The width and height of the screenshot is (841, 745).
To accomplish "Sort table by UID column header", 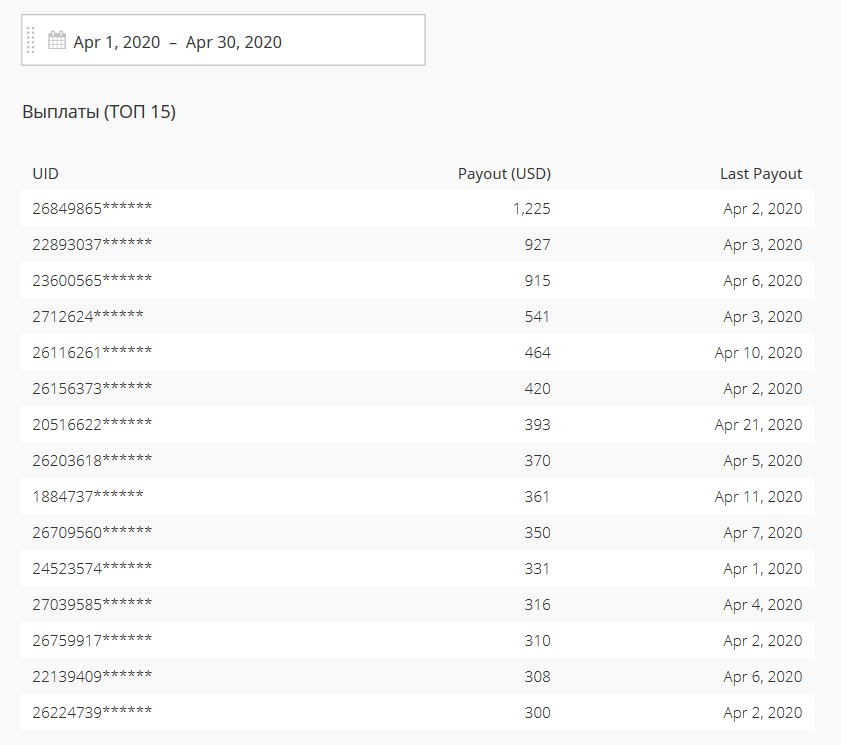I will pyautogui.click(x=46, y=174).
